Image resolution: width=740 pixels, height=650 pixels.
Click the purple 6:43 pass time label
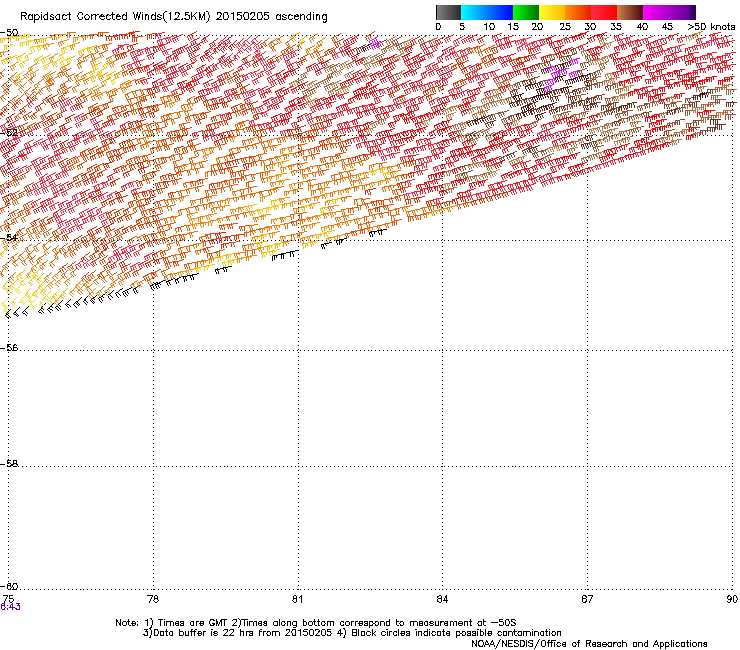point(10,607)
